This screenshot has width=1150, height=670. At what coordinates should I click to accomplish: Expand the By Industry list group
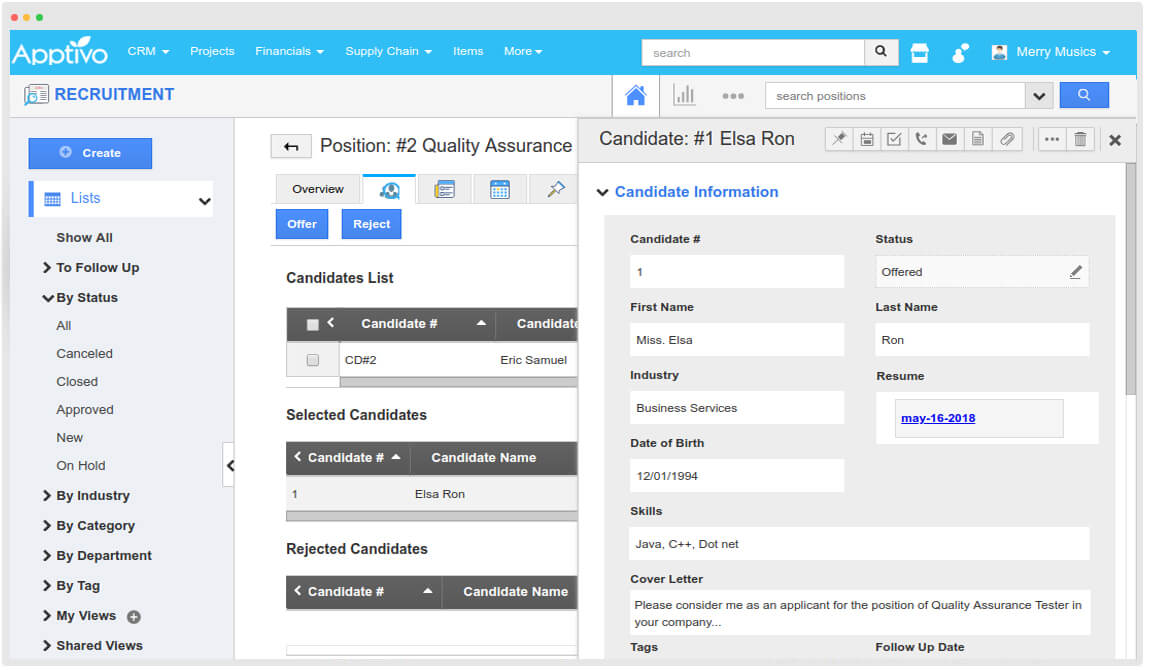(x=92, y=496)
